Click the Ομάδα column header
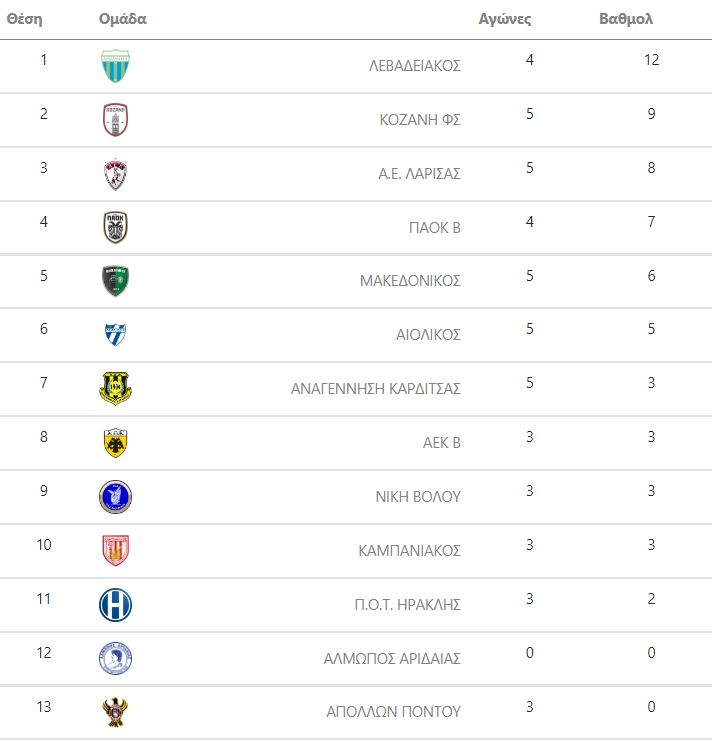712x741 pixels. (x=123, y=19)
